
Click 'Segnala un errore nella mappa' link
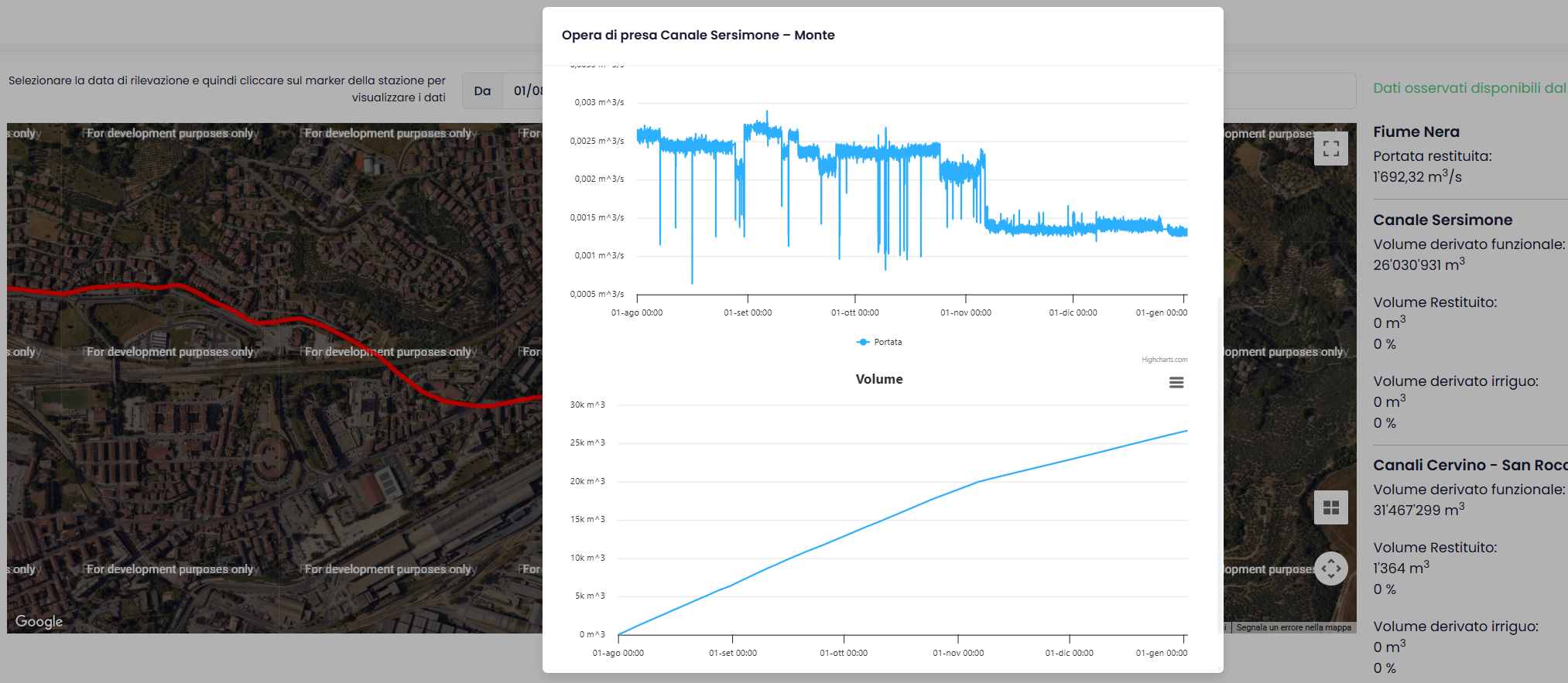tap(1293, 627)
